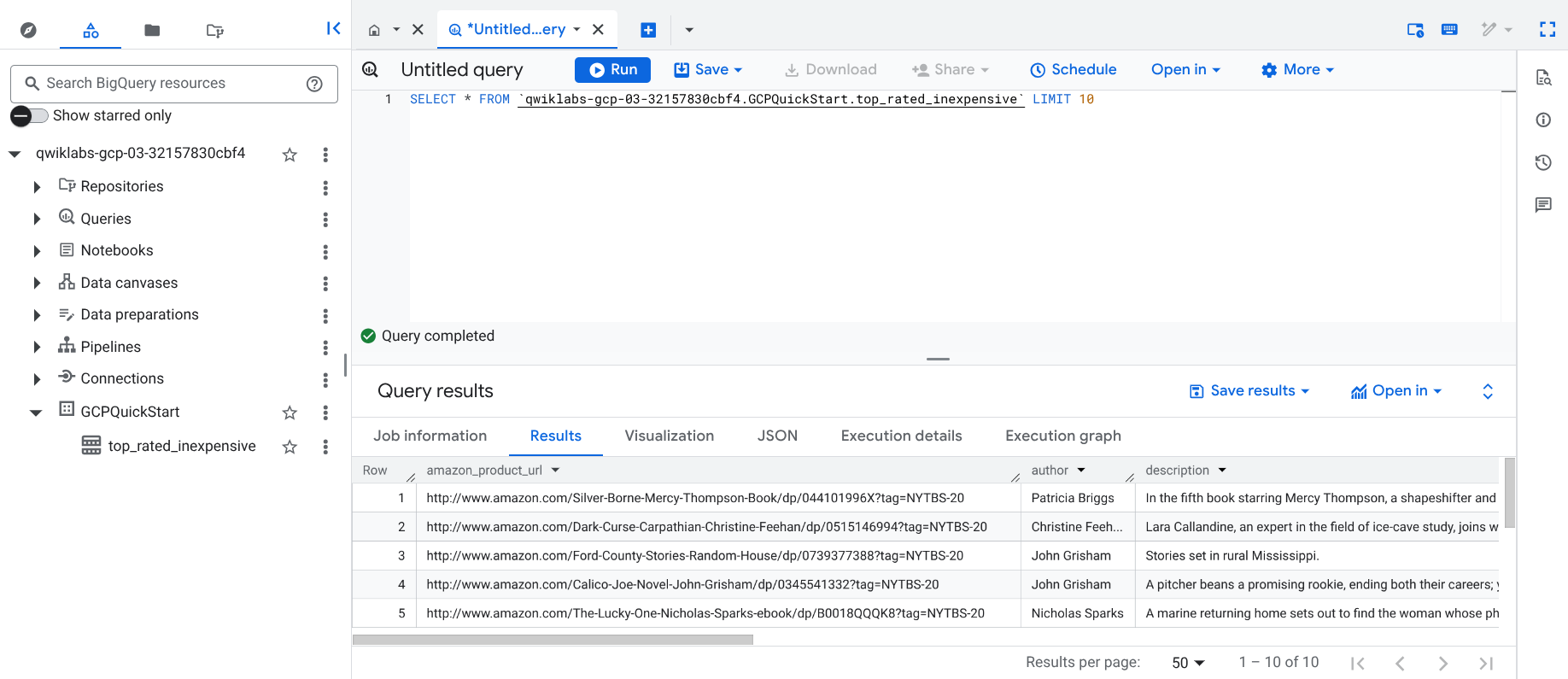Image resolution: width=1568 pixels, height=679 pixels.
Task: Open the magic pen assist tool menu
Action: point(1496,29)
